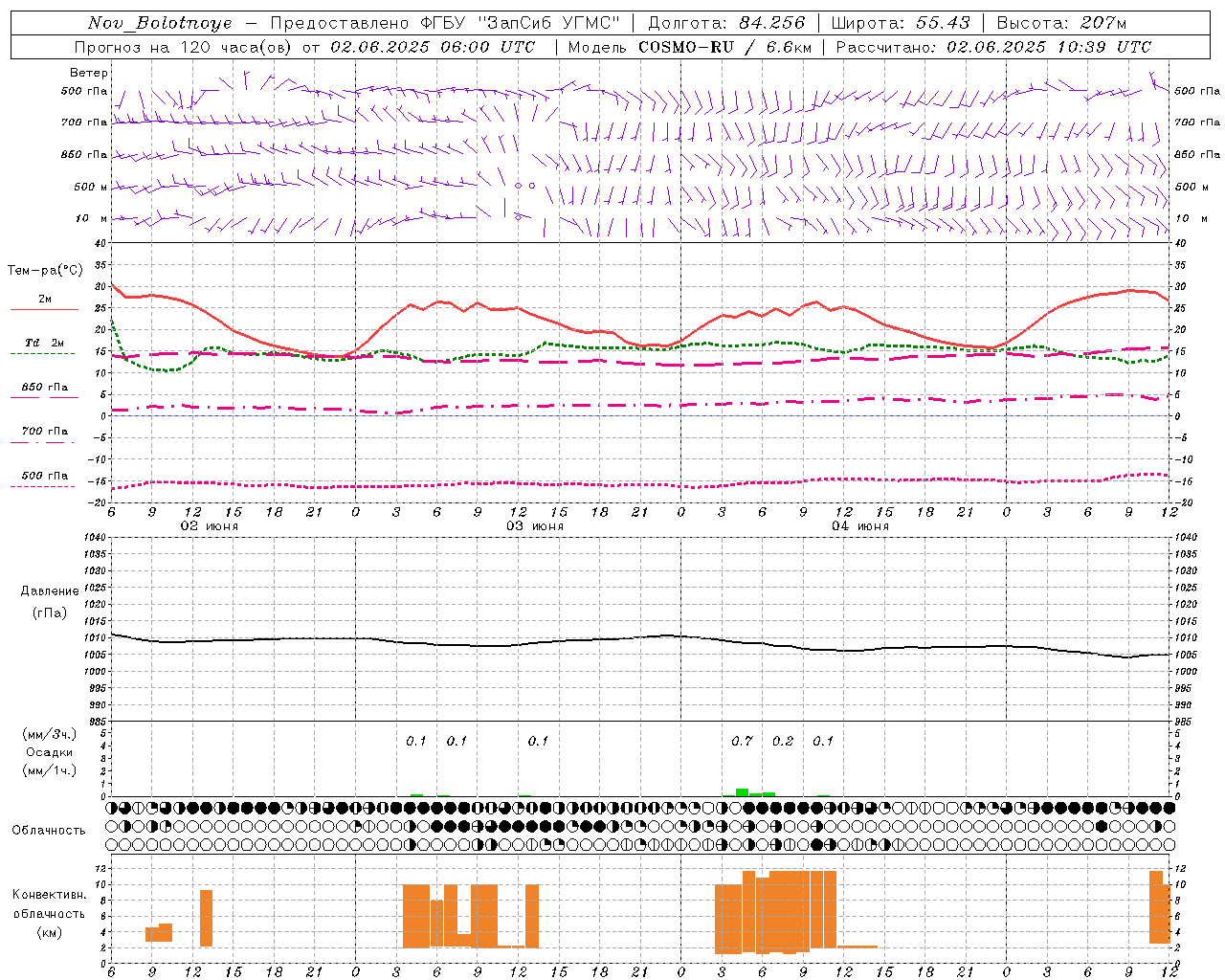Click the tallest green precipitation bar
1225x980 pixels.
[742, 792]
